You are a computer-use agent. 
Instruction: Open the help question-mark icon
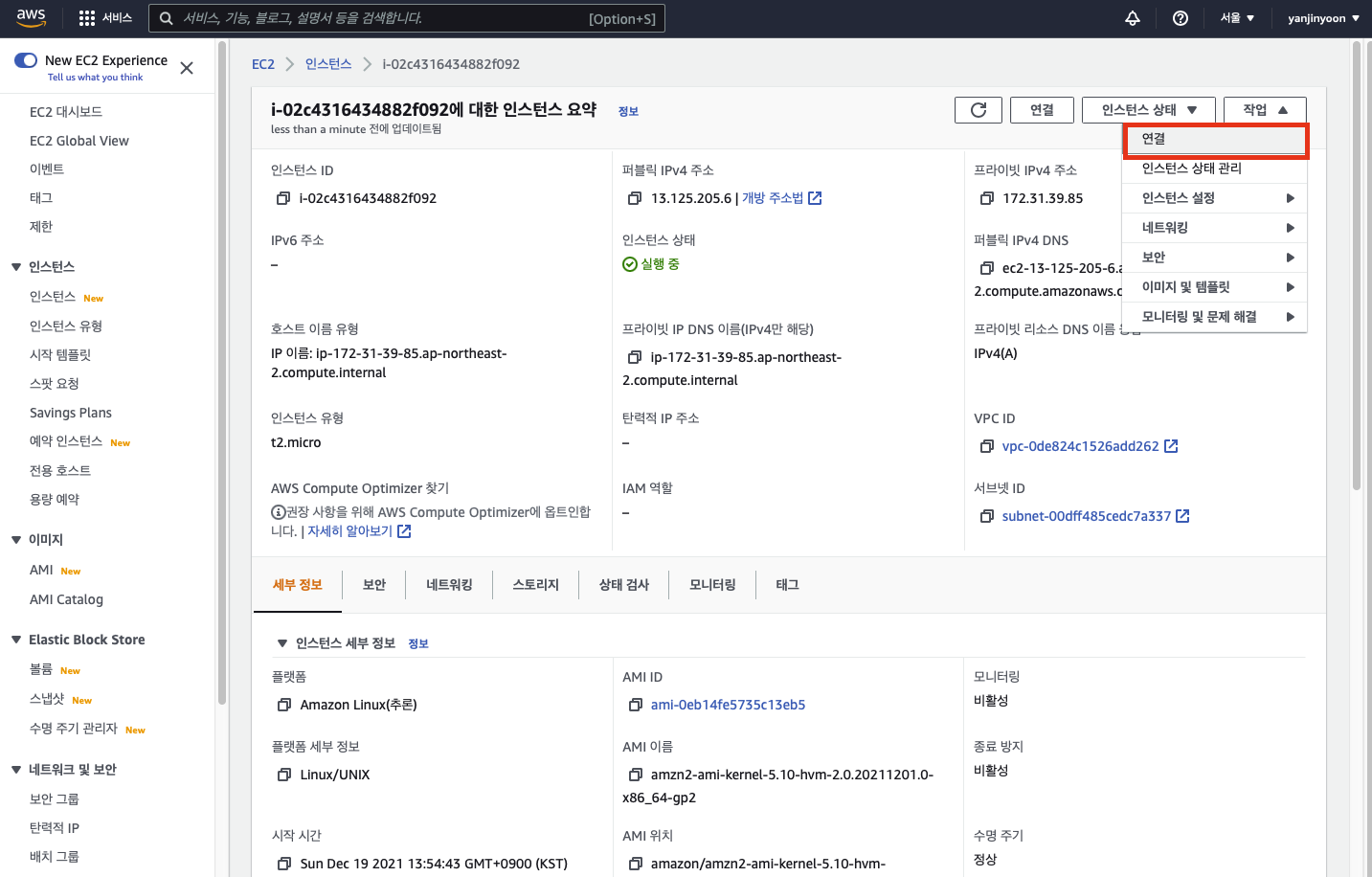[x=1181, y=18]
